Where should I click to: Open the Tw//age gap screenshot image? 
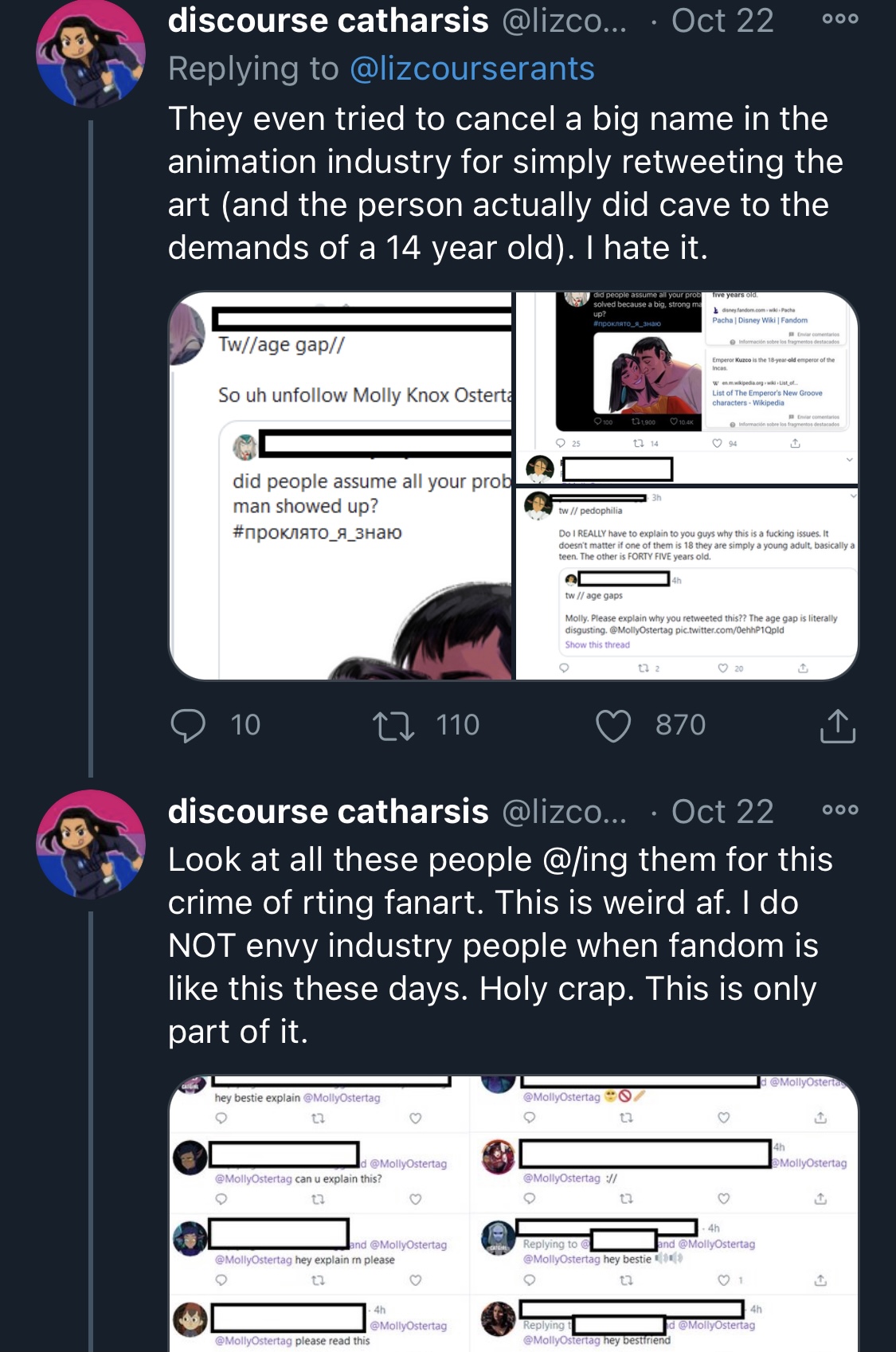point(341,486)
